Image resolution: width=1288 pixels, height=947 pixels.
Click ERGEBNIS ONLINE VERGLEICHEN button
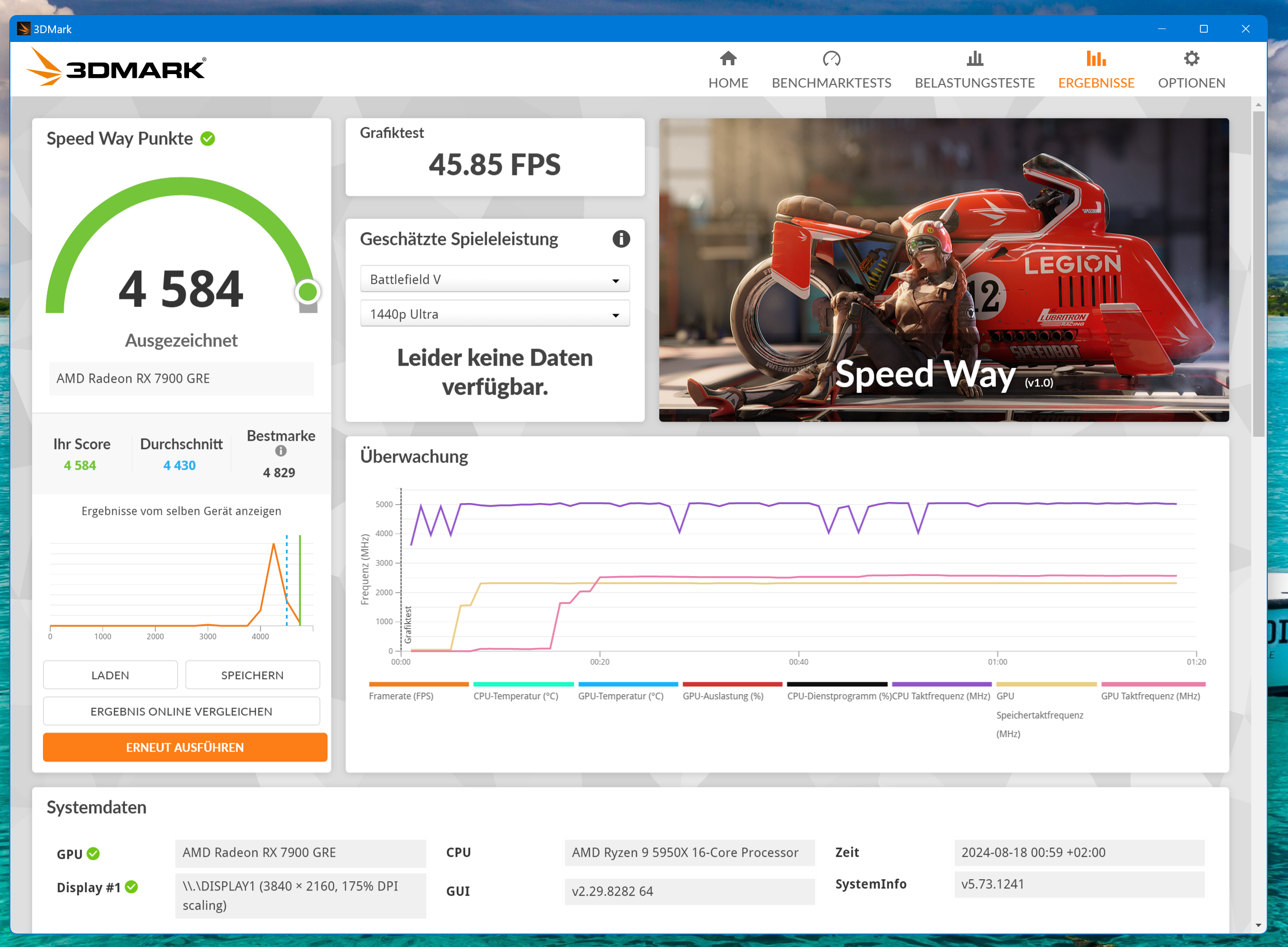[181, 711]
